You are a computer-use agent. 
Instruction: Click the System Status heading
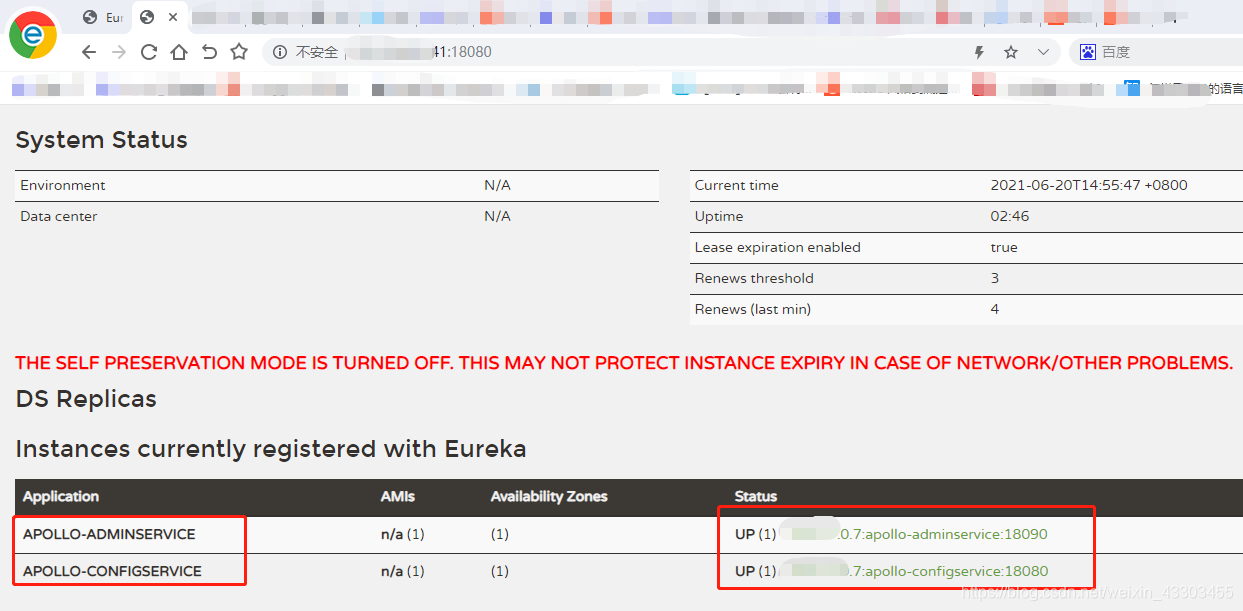(101, 140)
